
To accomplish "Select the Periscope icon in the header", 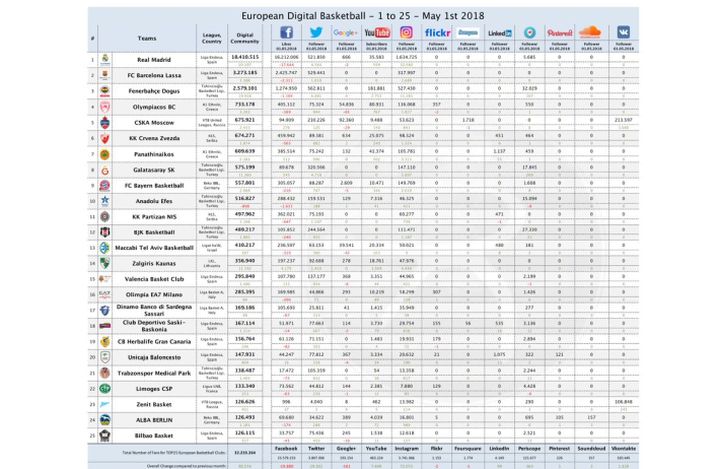I will (x=529, y=33).
